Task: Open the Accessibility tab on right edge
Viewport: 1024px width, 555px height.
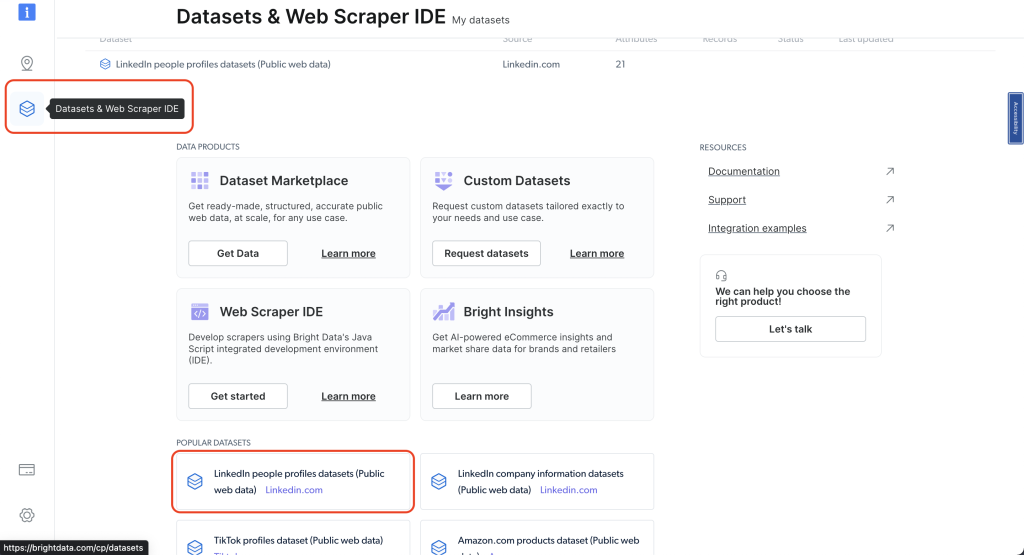Action: pos(1015,118)
